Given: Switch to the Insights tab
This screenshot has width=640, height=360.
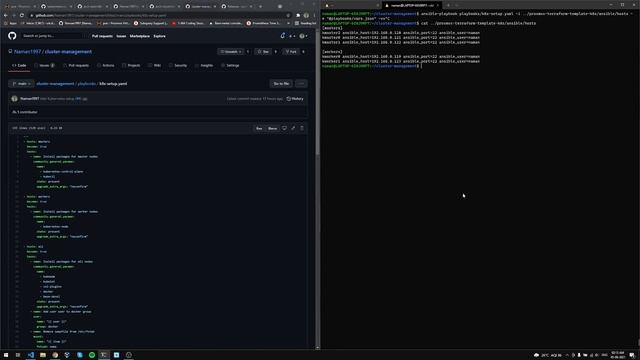Looking at the screenshot, I should coord(204,65).
